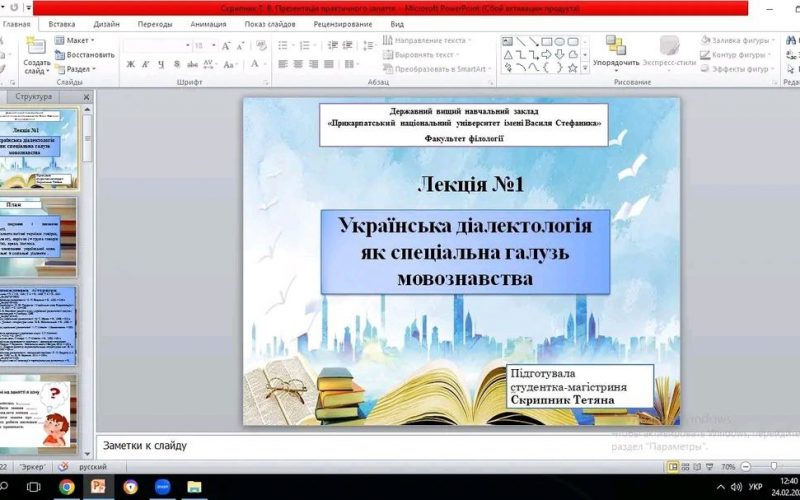Open the Макет layout dropdown
The height and width of the screenshot is (500, 800).
coord(77,41)
